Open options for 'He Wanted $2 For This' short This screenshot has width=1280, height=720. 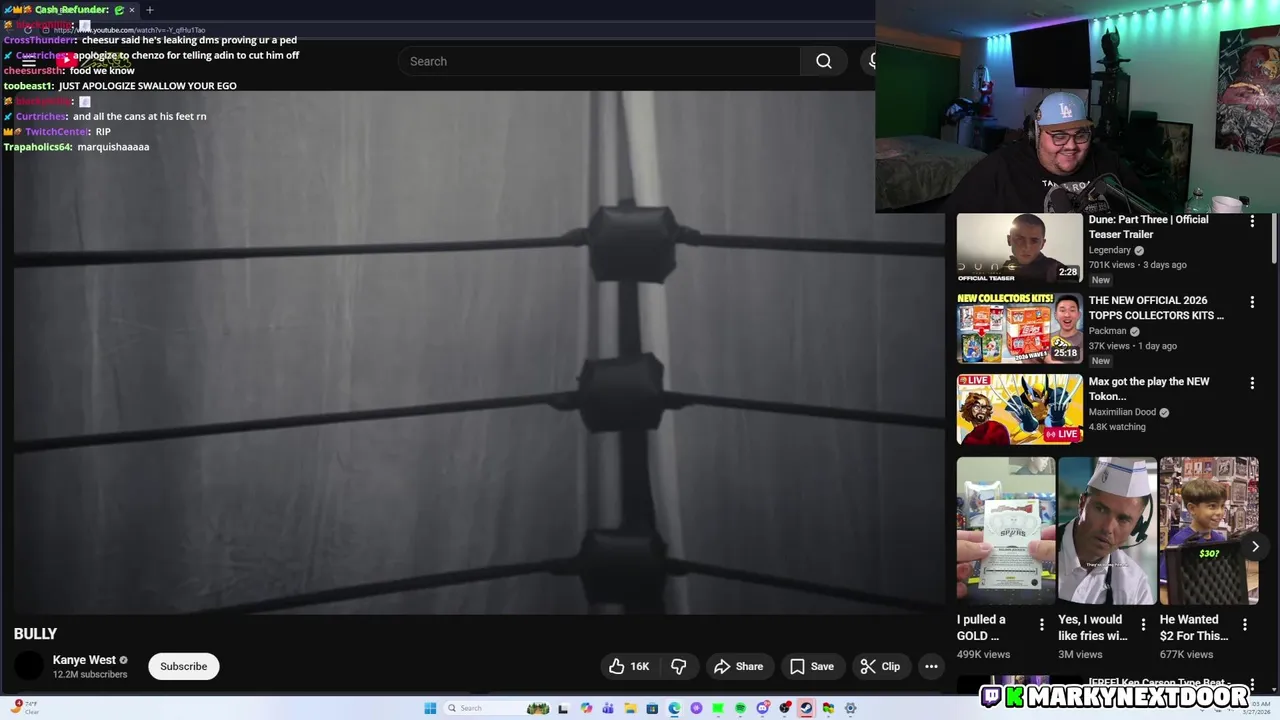point(1245,624)
